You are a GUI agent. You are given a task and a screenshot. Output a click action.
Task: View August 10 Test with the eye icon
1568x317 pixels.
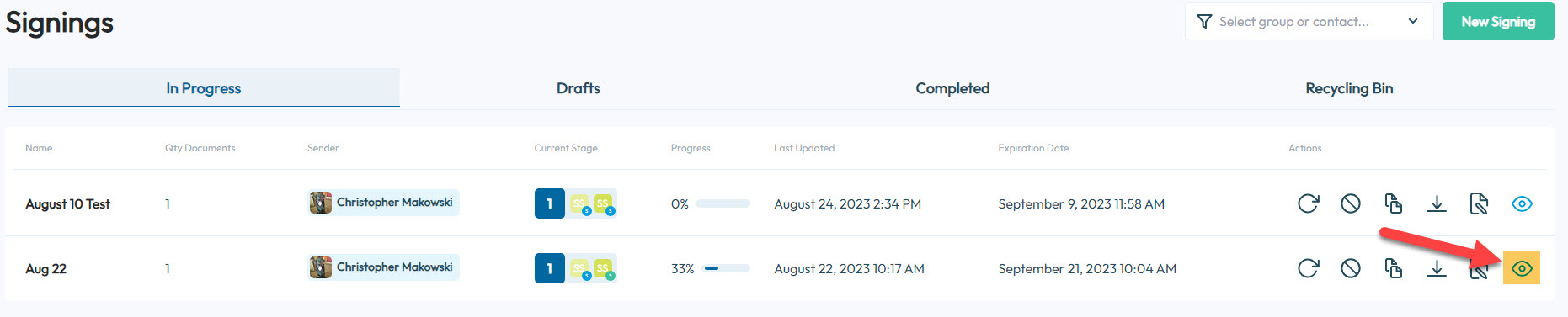point(1522,203)
